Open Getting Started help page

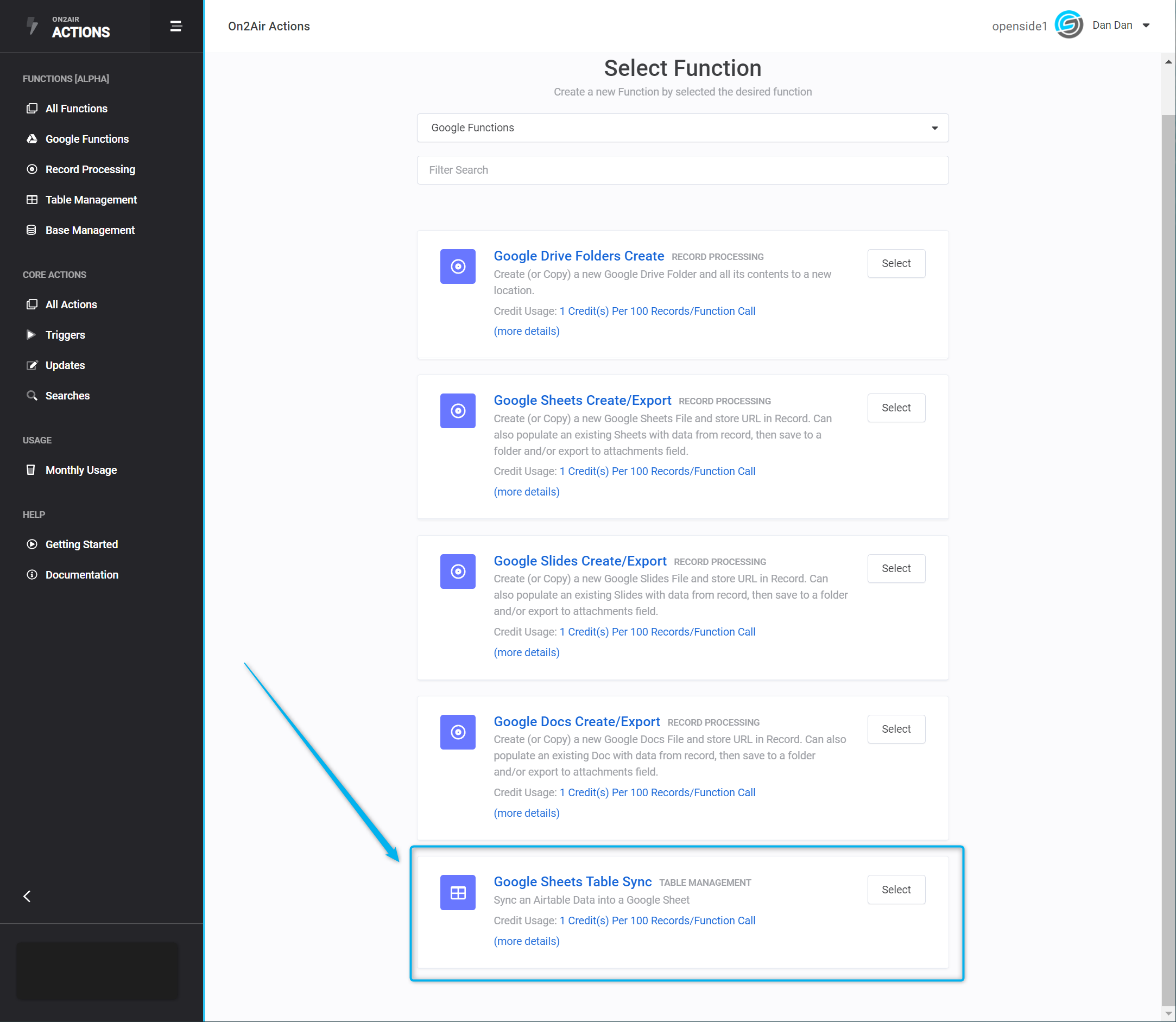click(x=81, y=544)
